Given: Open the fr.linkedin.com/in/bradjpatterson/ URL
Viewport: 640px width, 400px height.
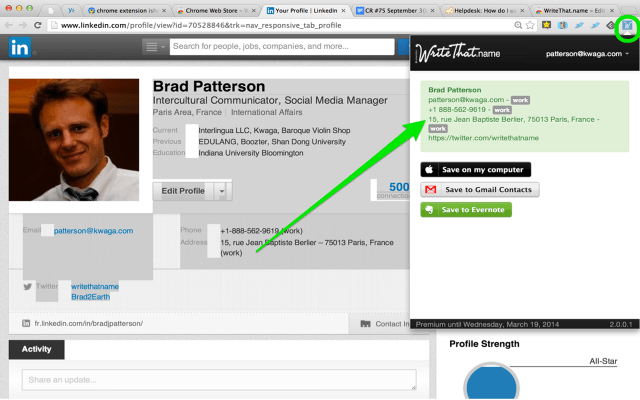Looking at the screenshot, I should pyautogui.click(x=89, y=323).
